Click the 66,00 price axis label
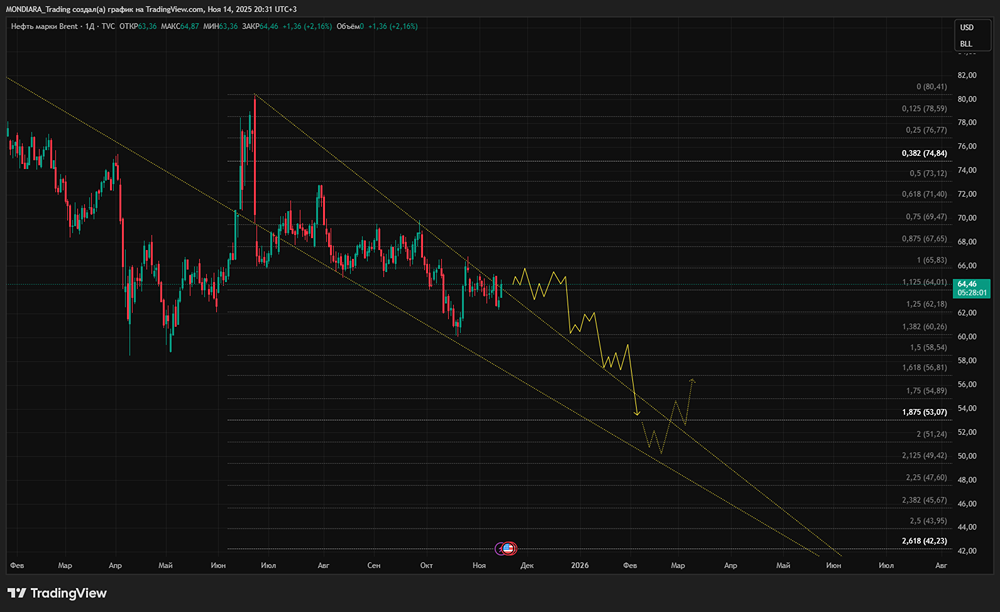1000x612 pixels. coord(967,265)
